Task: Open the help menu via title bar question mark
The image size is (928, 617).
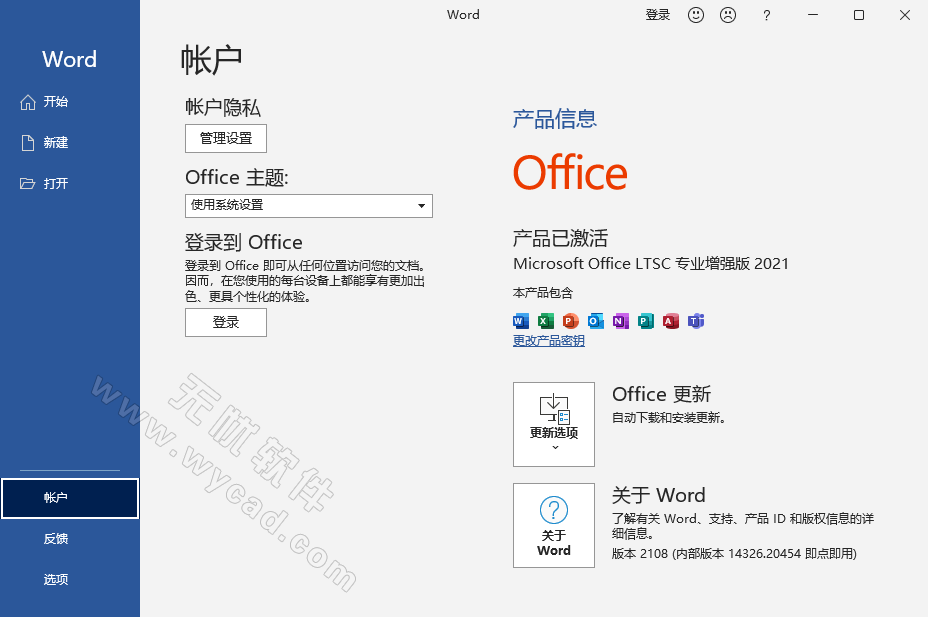Action: tap(766, 15)
